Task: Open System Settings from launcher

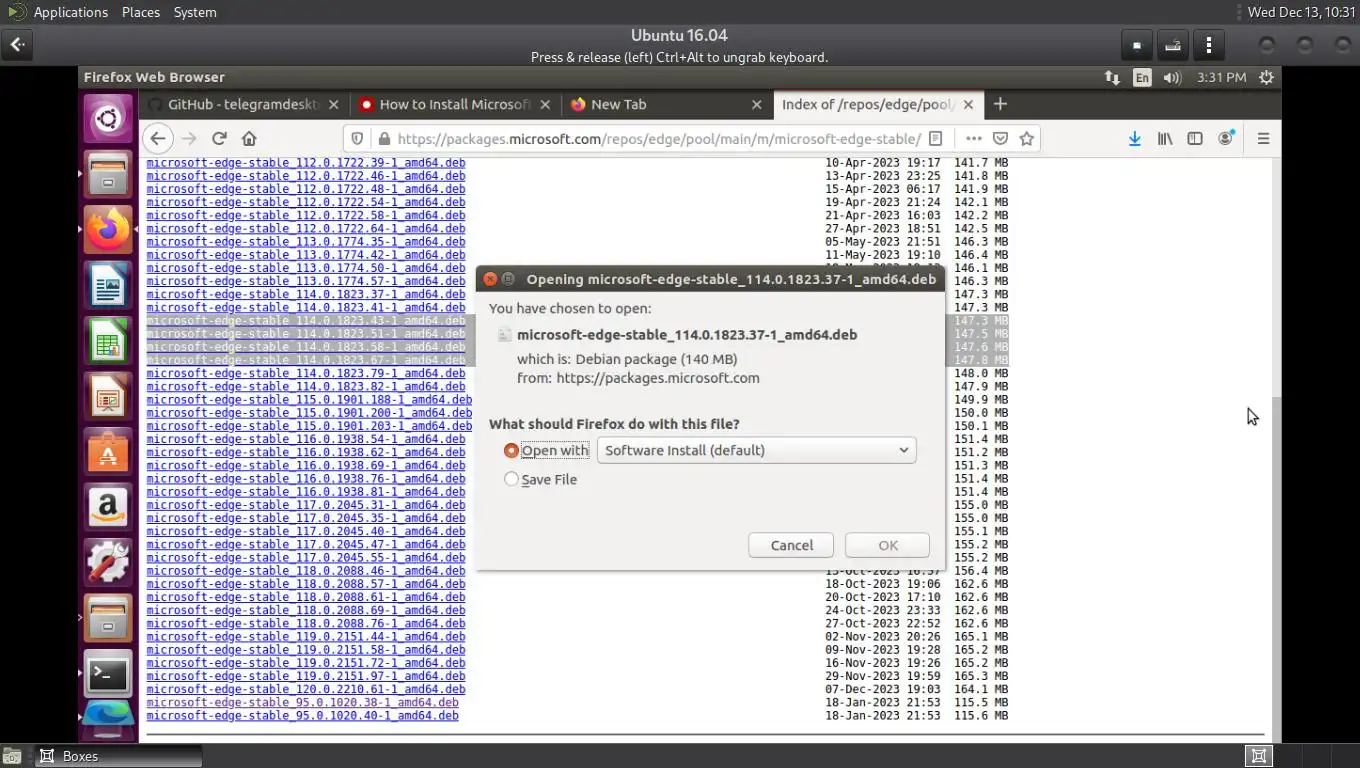Action: coord(107,563)
